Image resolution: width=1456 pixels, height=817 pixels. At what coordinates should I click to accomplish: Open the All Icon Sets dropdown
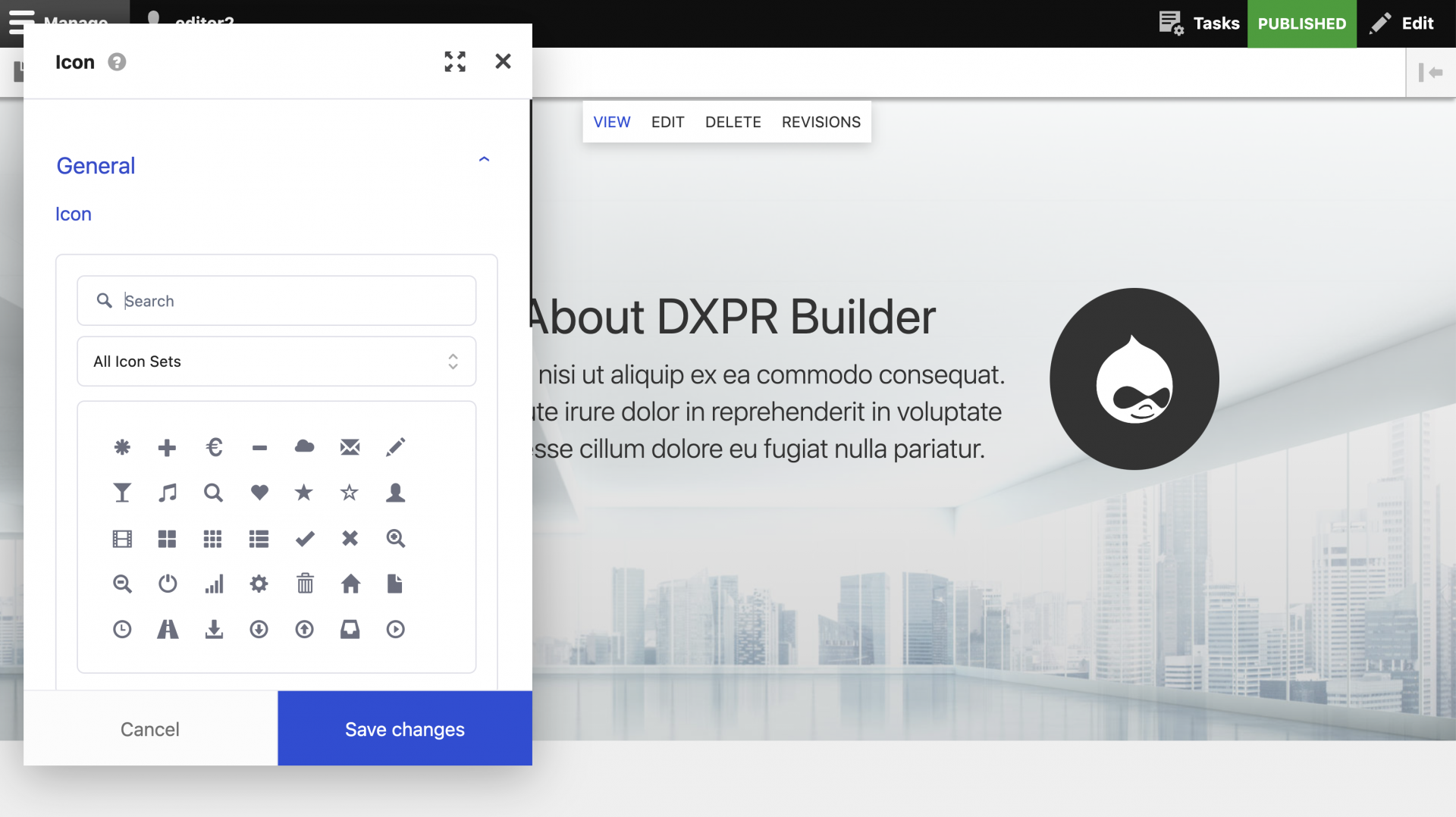(x=277, y=362)
